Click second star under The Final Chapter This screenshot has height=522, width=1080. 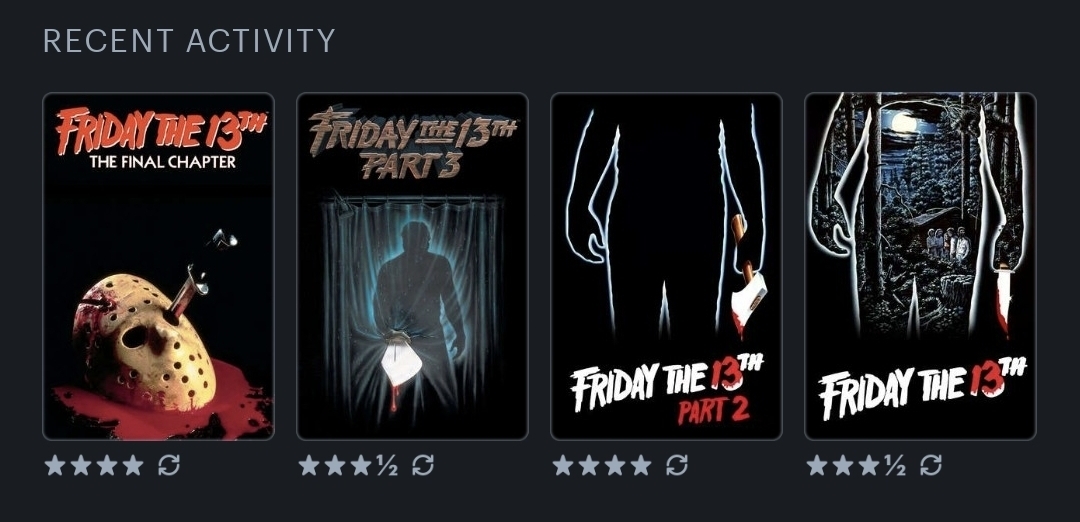[x=81, y=466]
